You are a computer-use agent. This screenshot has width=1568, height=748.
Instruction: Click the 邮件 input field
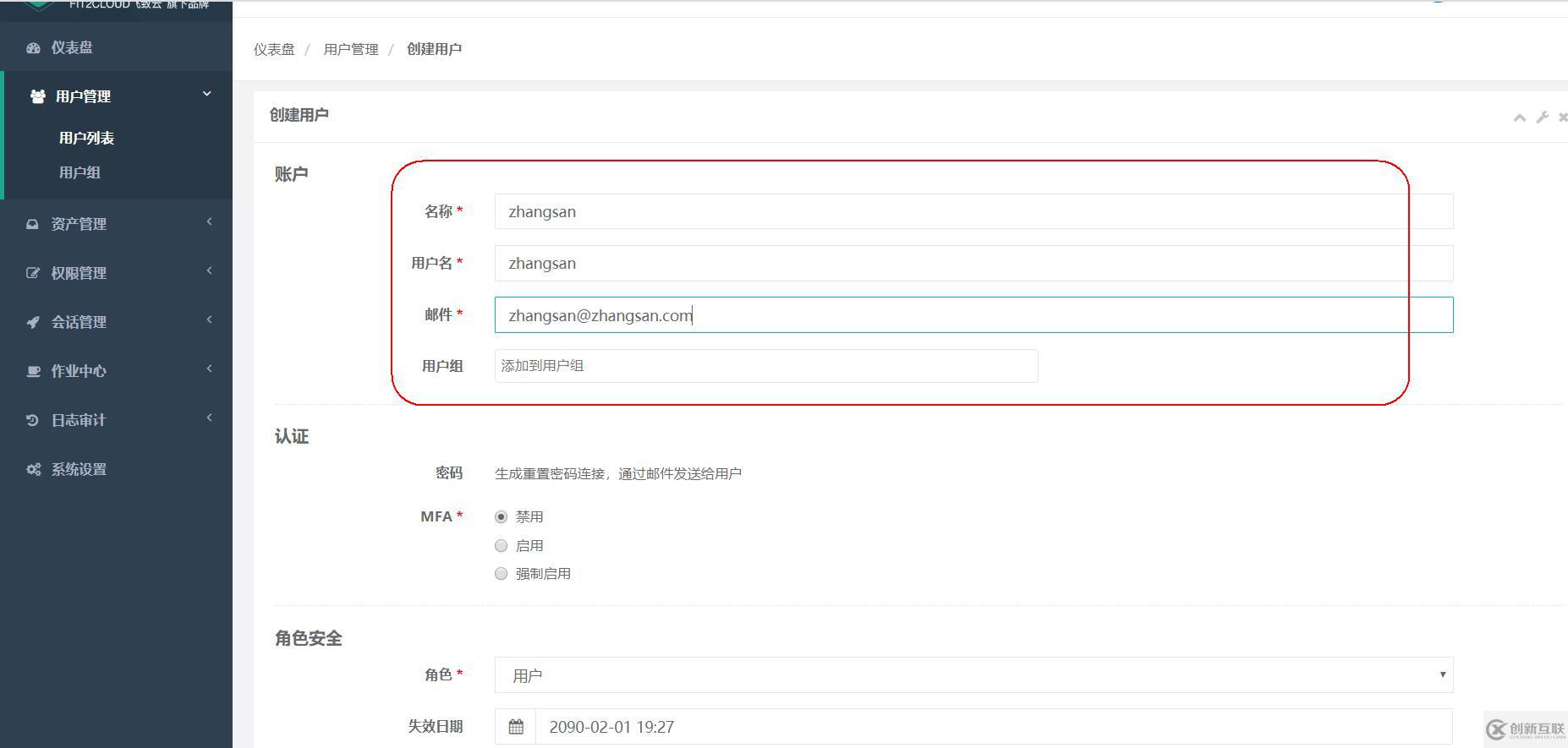pyautogui.click(x=973, y=315)
